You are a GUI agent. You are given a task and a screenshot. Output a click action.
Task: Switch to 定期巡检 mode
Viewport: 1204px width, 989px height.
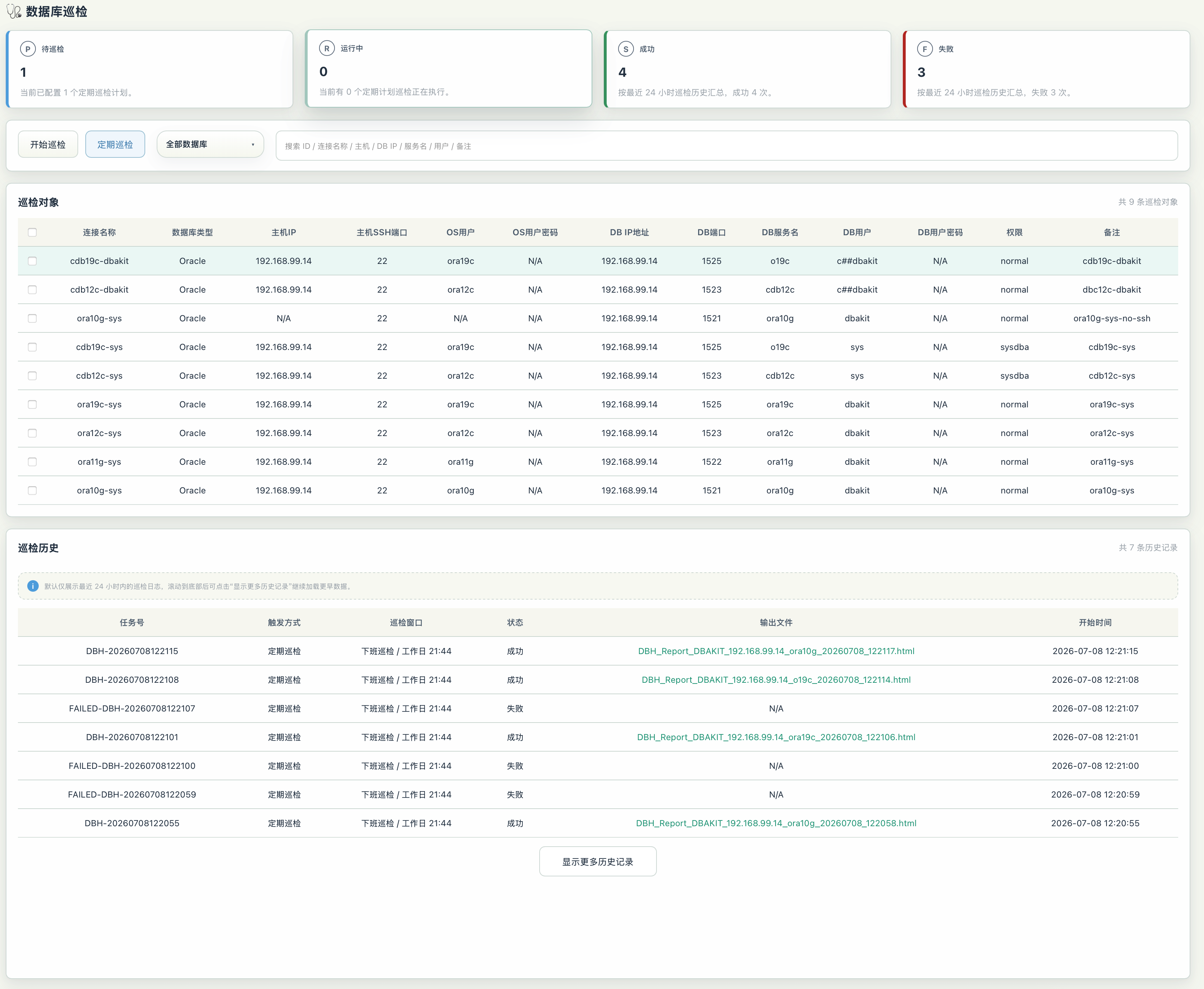[115, 145]
